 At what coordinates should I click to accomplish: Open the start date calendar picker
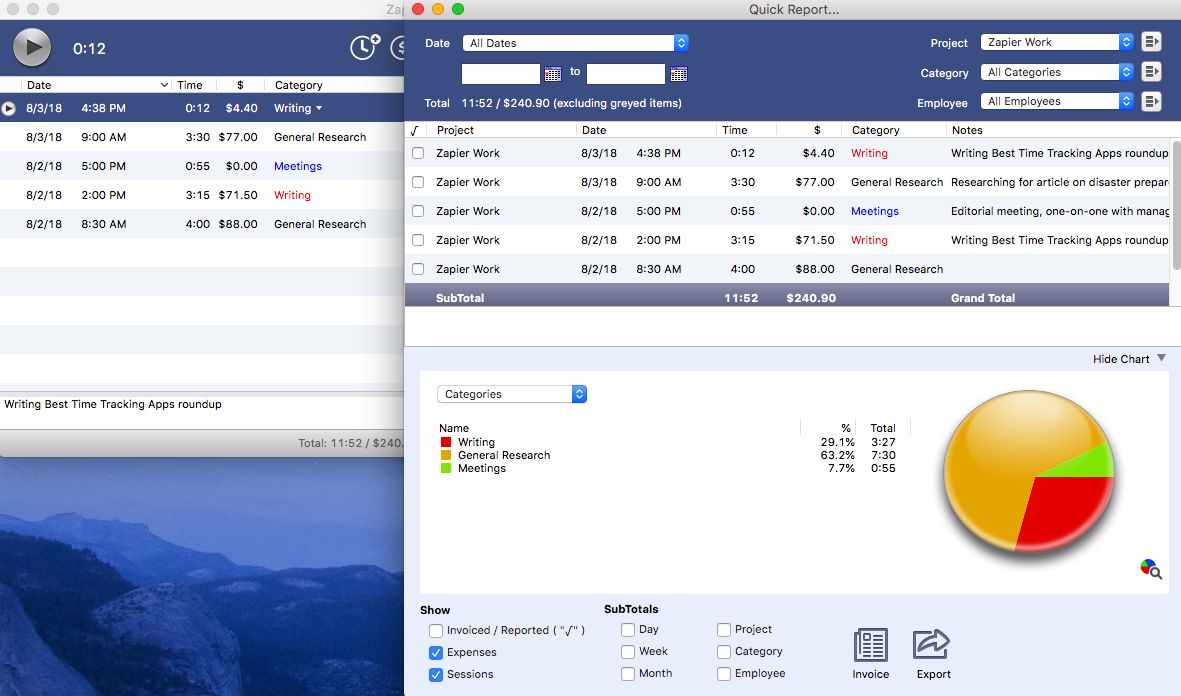point(553,74)
